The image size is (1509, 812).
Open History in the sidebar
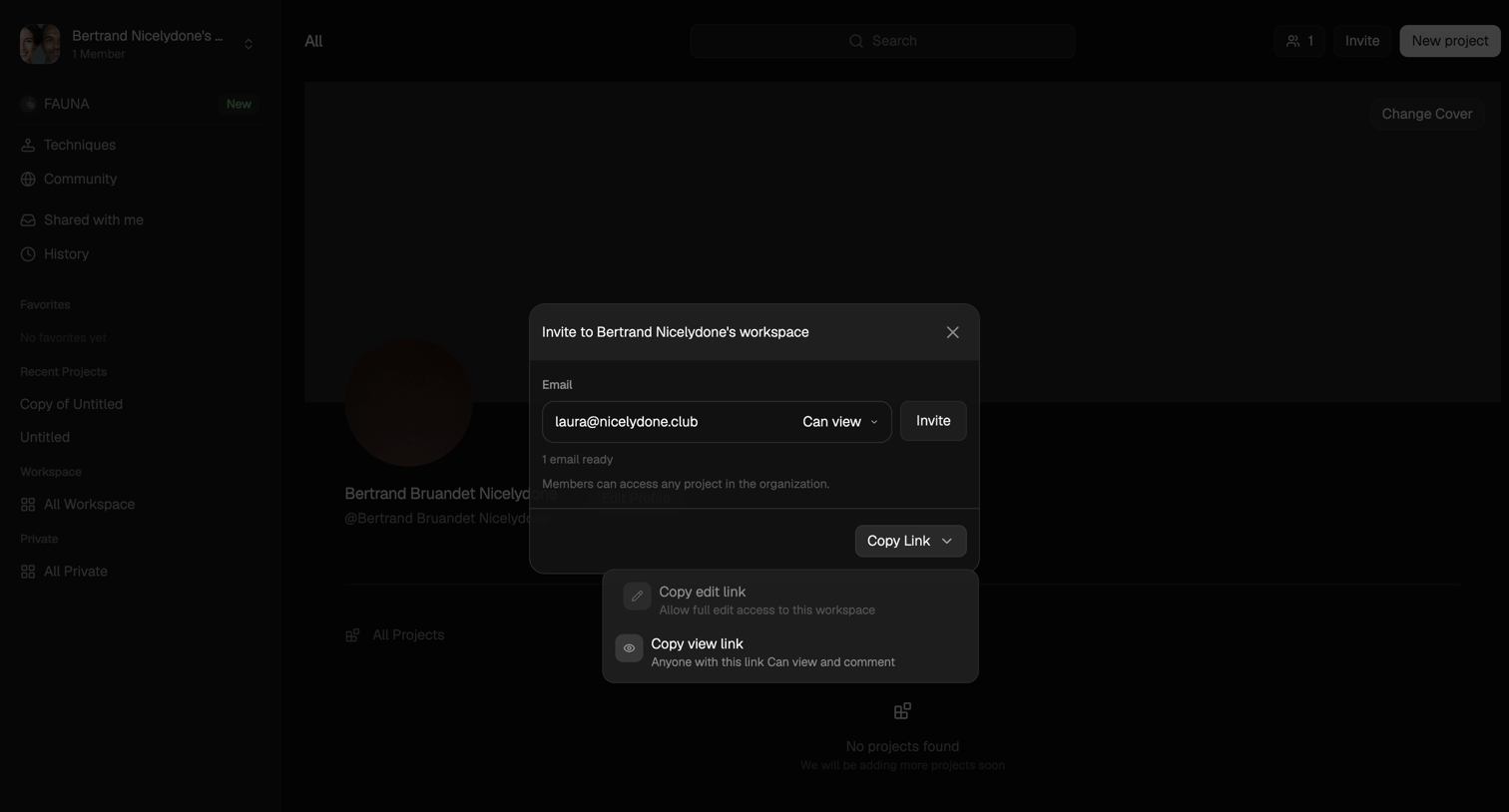(140, 254)
